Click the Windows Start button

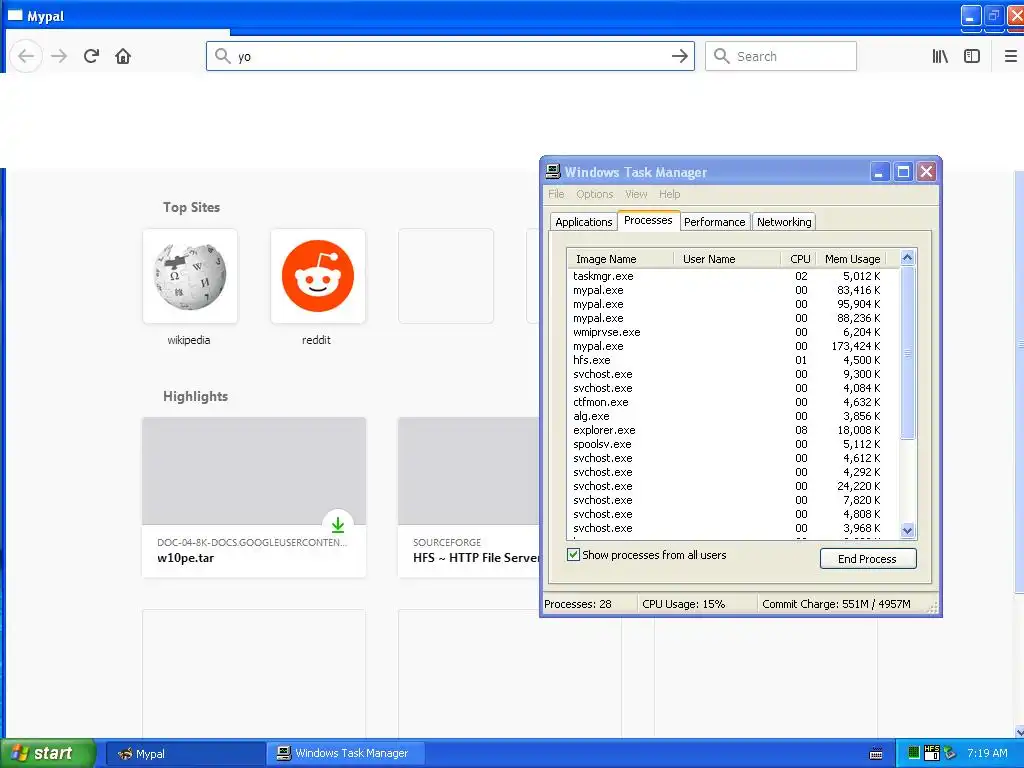tap(46, 754)
